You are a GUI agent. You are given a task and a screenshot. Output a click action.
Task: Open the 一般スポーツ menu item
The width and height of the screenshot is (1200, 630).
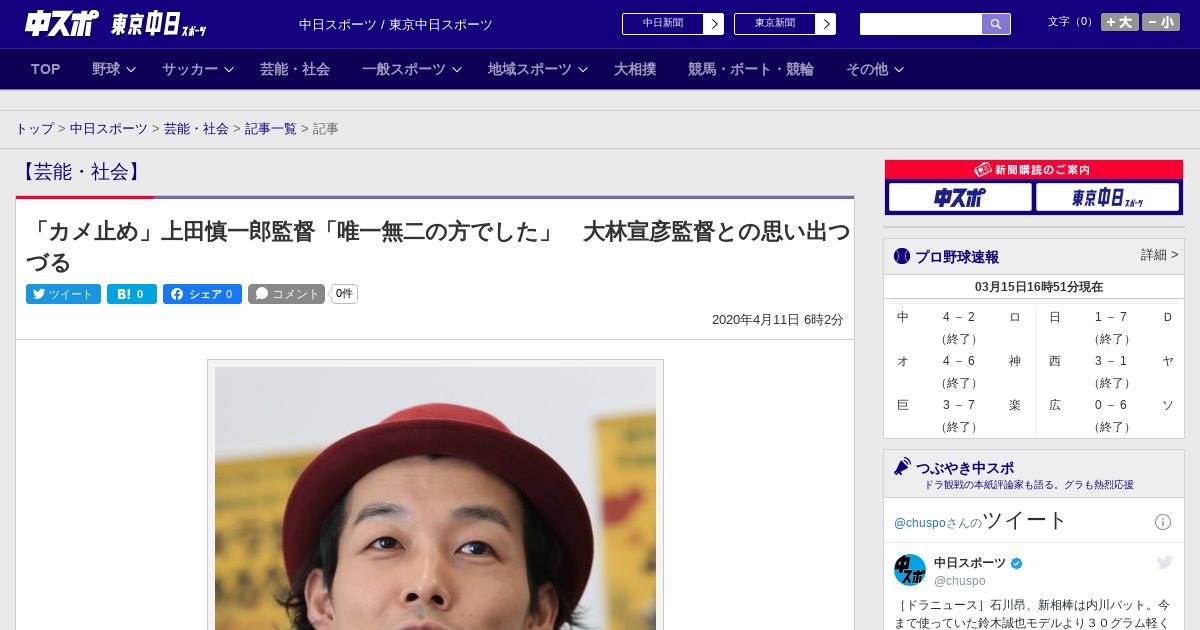click(x=404, y=69)
